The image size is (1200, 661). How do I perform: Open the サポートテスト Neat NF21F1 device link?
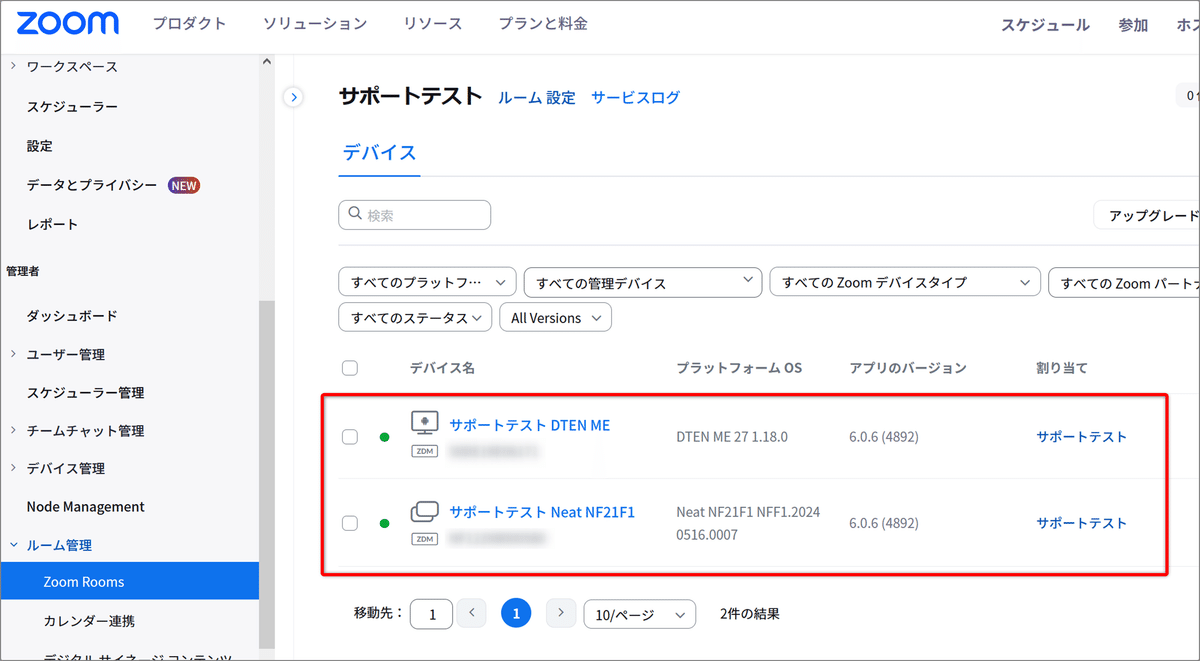[542, 512]
